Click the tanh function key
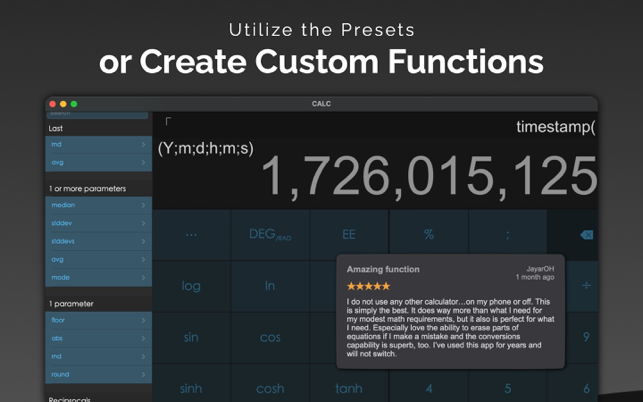Image resolution: width=643 pixels, height=402 pixels. coord(349,388)
